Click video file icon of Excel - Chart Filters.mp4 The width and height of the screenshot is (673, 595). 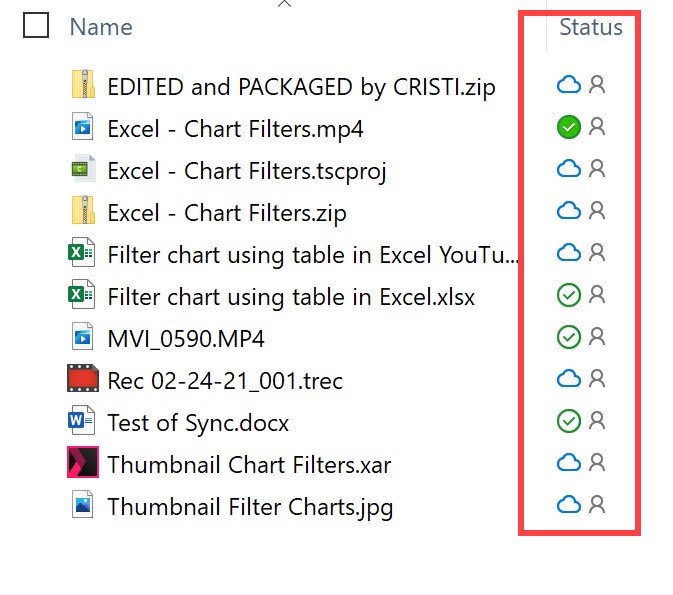[83, 126]
